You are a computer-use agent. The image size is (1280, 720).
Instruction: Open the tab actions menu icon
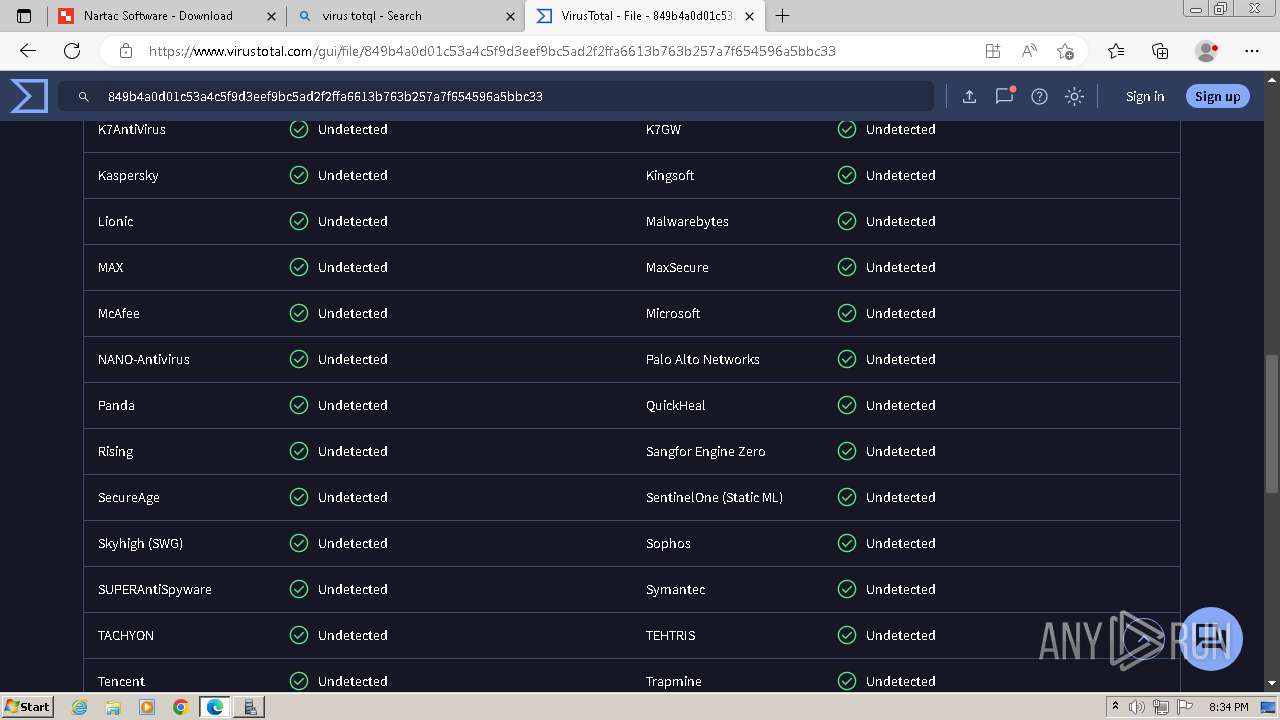tap(24, 16)
